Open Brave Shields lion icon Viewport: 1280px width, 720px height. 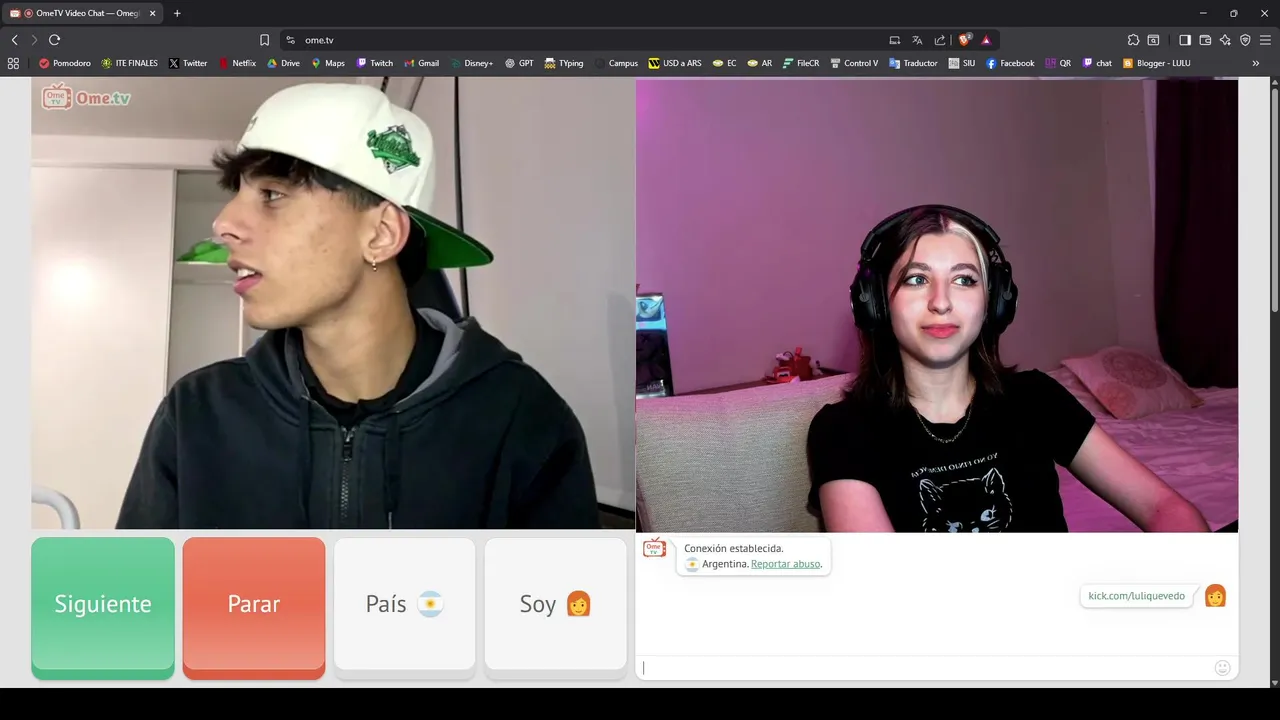click(964, 40)
